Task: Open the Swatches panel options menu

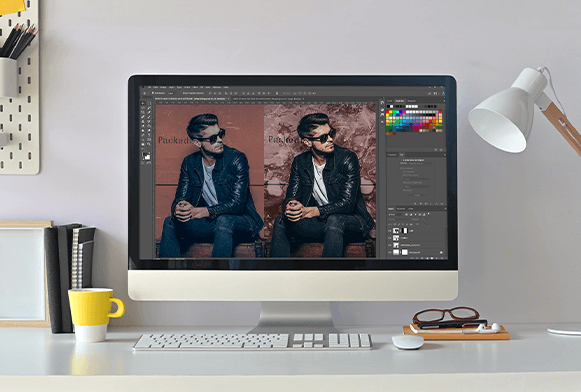Action: tap(444, 101)
